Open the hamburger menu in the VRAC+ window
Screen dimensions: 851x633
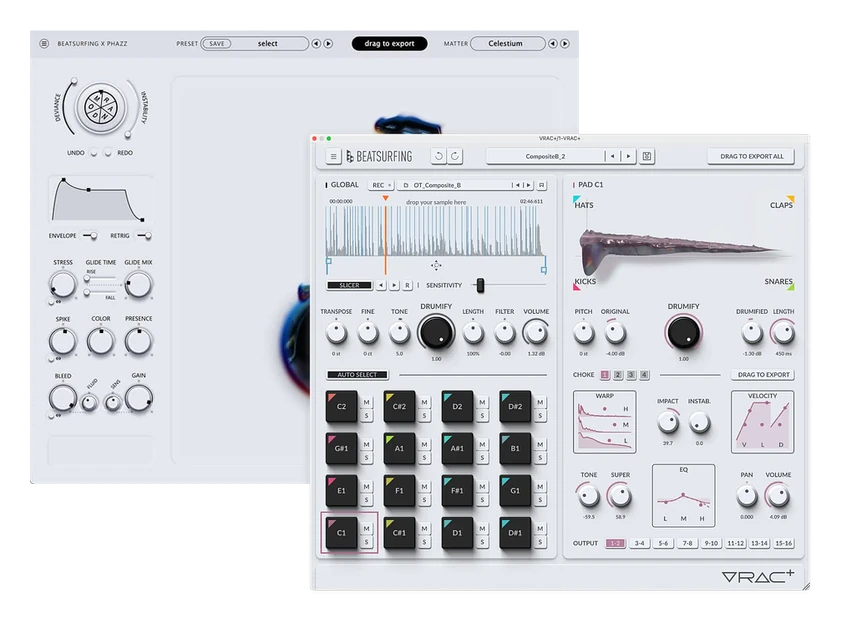[x=333, y=156]
